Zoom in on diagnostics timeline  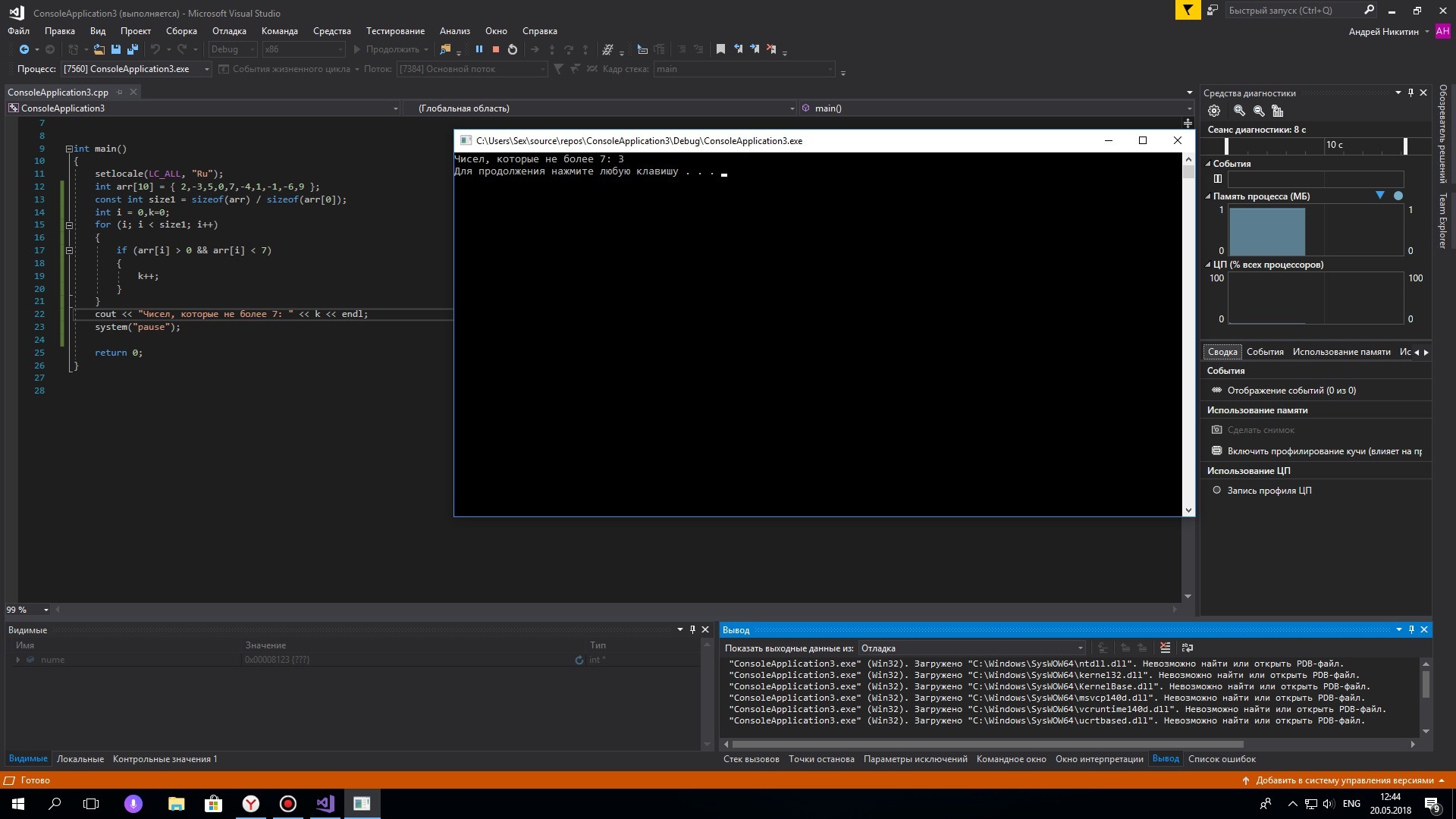point(1239,111)
